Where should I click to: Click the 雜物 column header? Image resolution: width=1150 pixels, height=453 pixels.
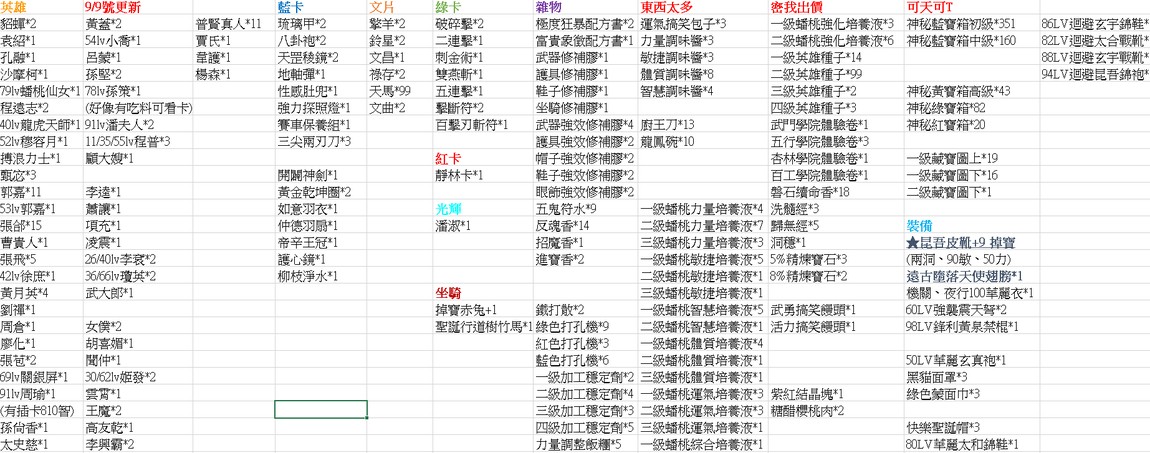[550, 7]
